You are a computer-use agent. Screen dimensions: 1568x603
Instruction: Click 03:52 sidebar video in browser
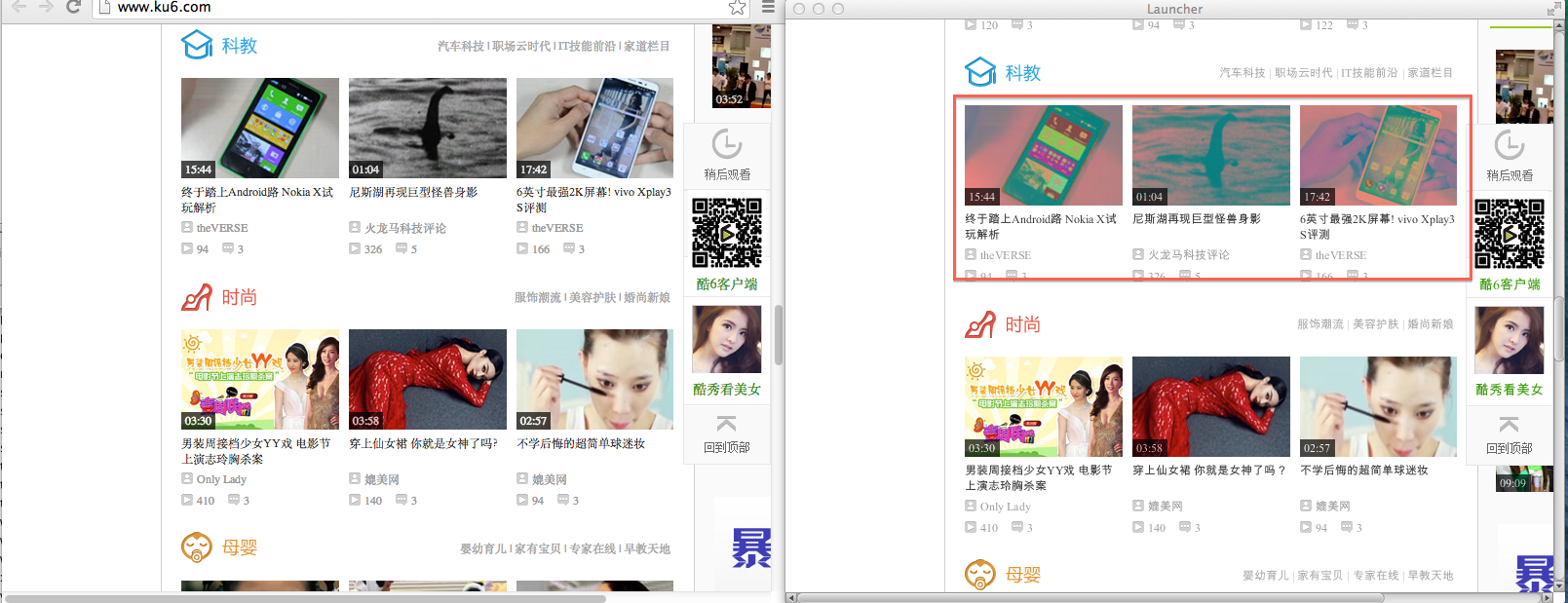(742, 66)
